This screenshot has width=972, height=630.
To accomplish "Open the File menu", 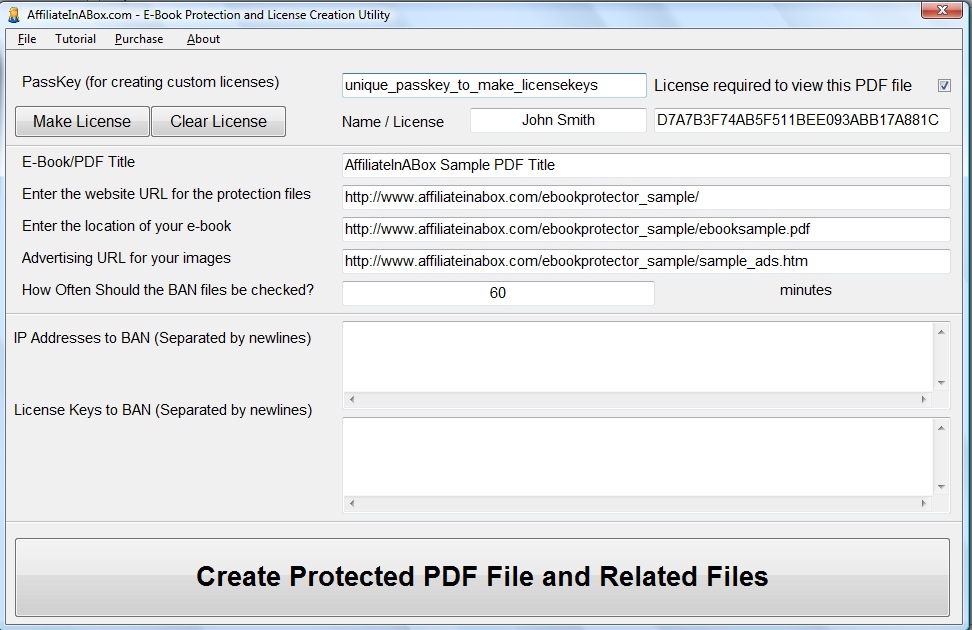I will (27, 39).
